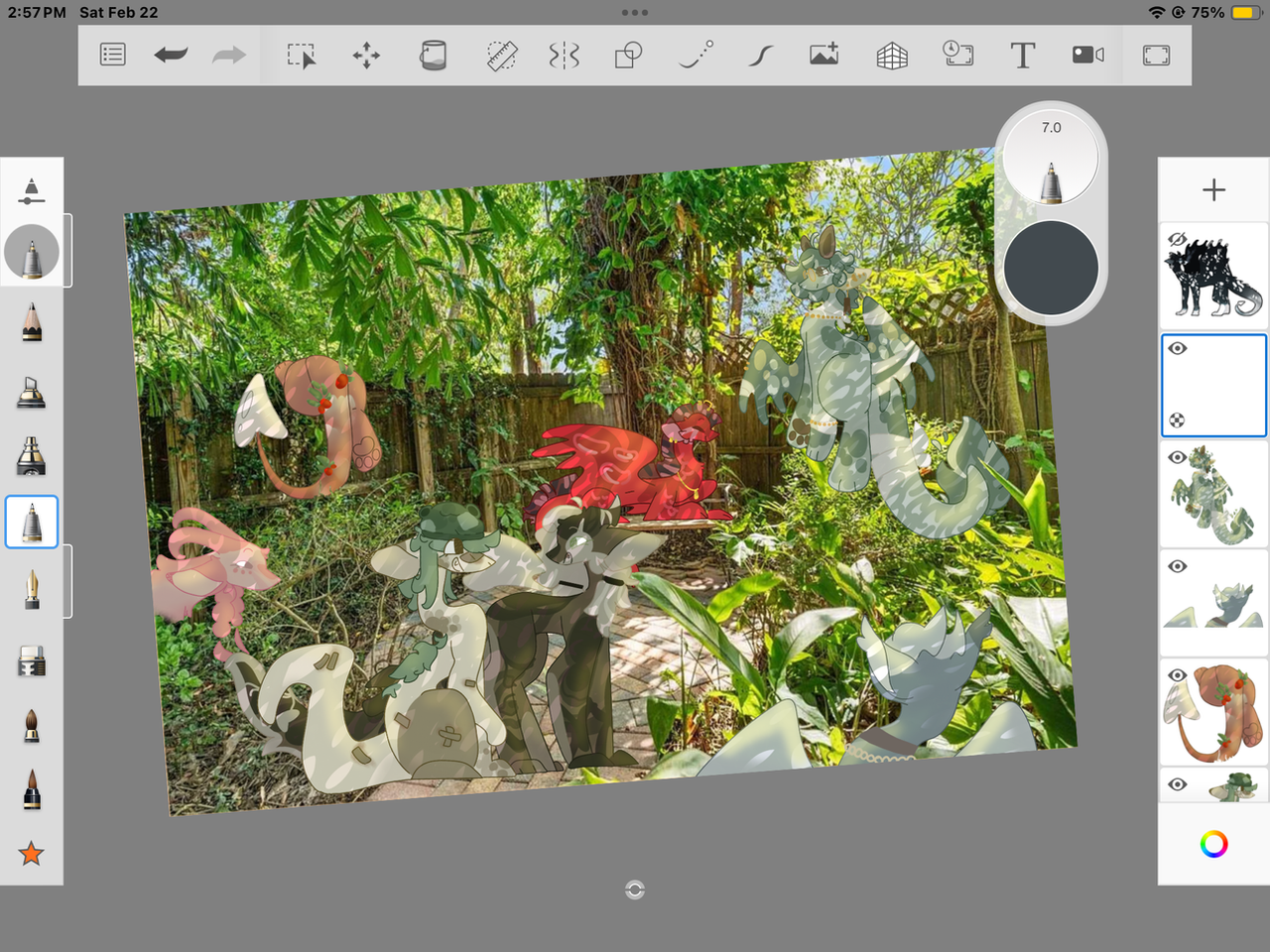Open the Ruler guides tool
The height and width of the screenshot is (952, 1270).
pos(502,55)
